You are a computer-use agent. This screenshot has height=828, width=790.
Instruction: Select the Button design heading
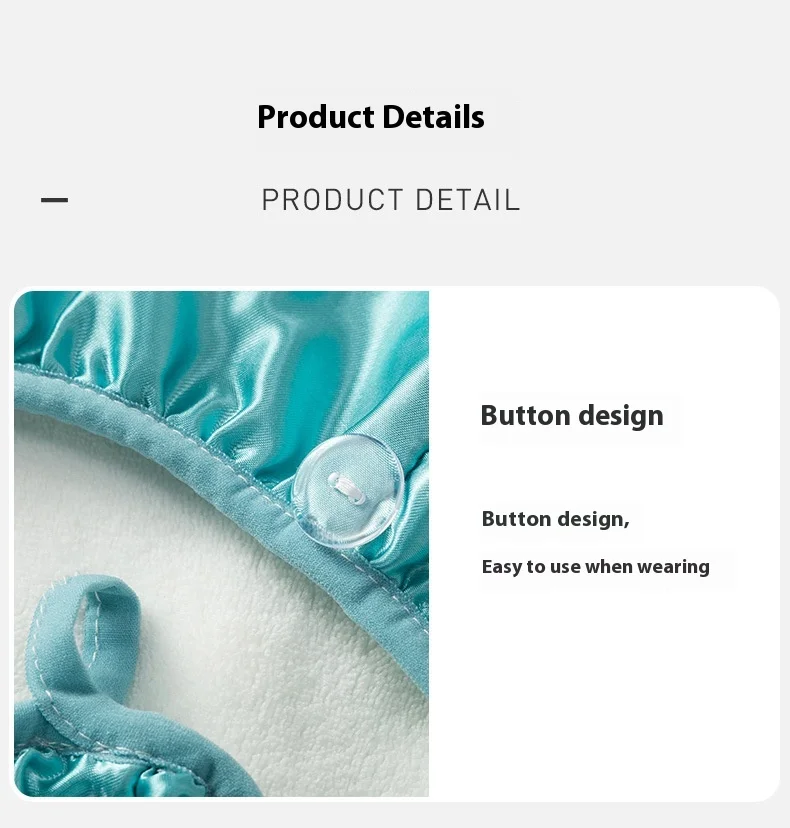[572, 415]
